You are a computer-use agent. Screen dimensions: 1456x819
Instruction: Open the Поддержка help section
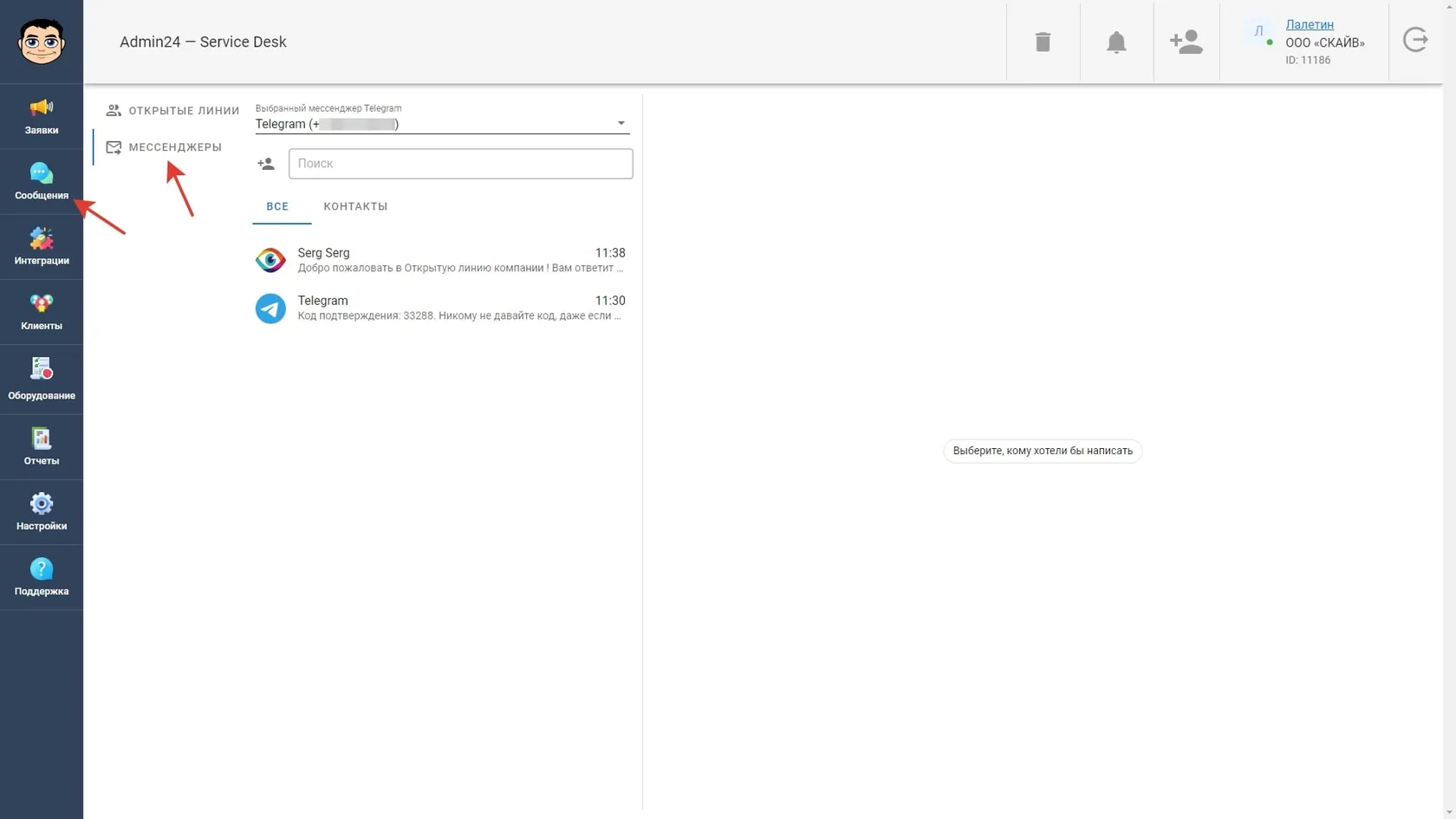42,577
